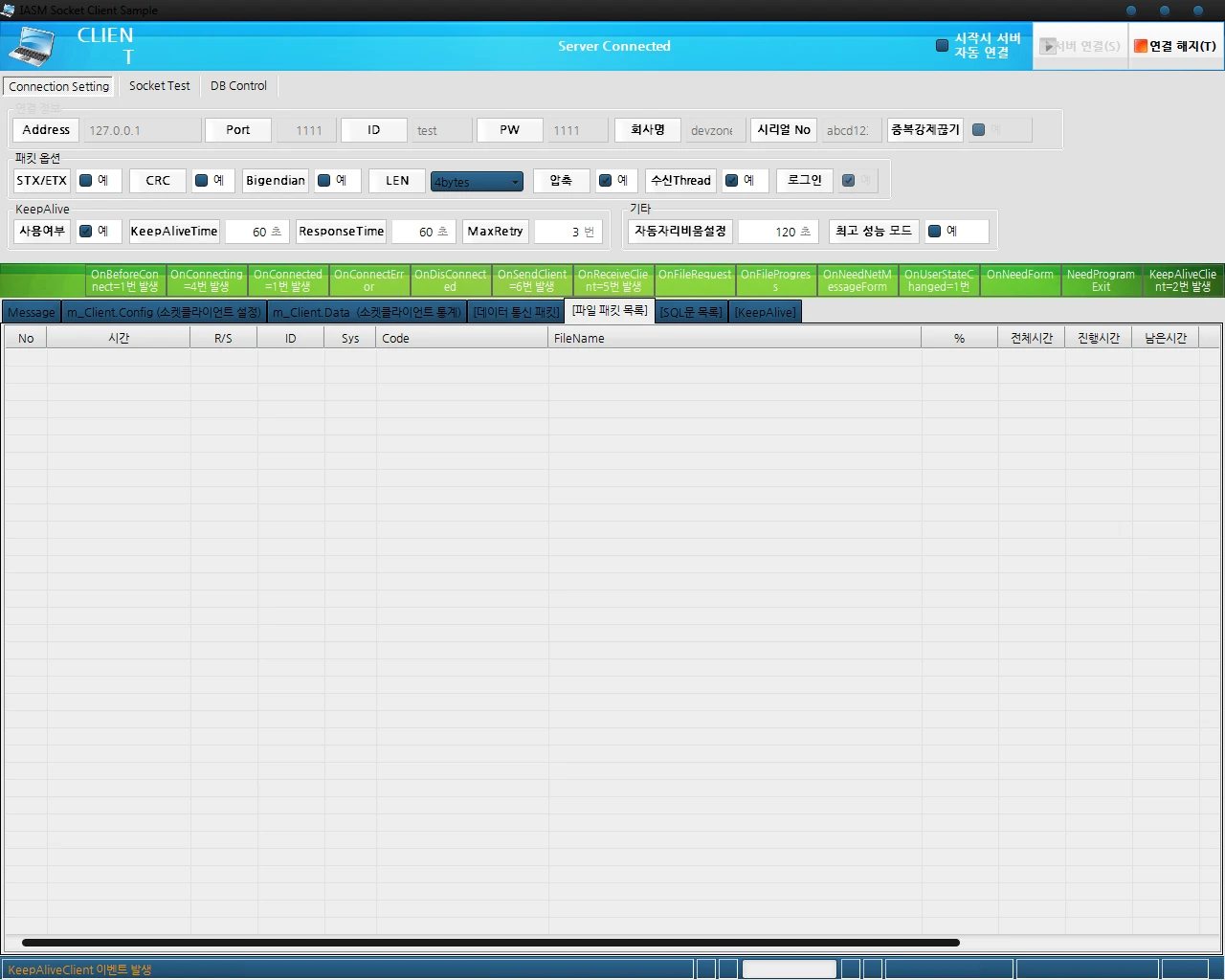This screenshot has width=1225, height=980.
Task: Click the status bar progress bar
Action: coord(790,969)
